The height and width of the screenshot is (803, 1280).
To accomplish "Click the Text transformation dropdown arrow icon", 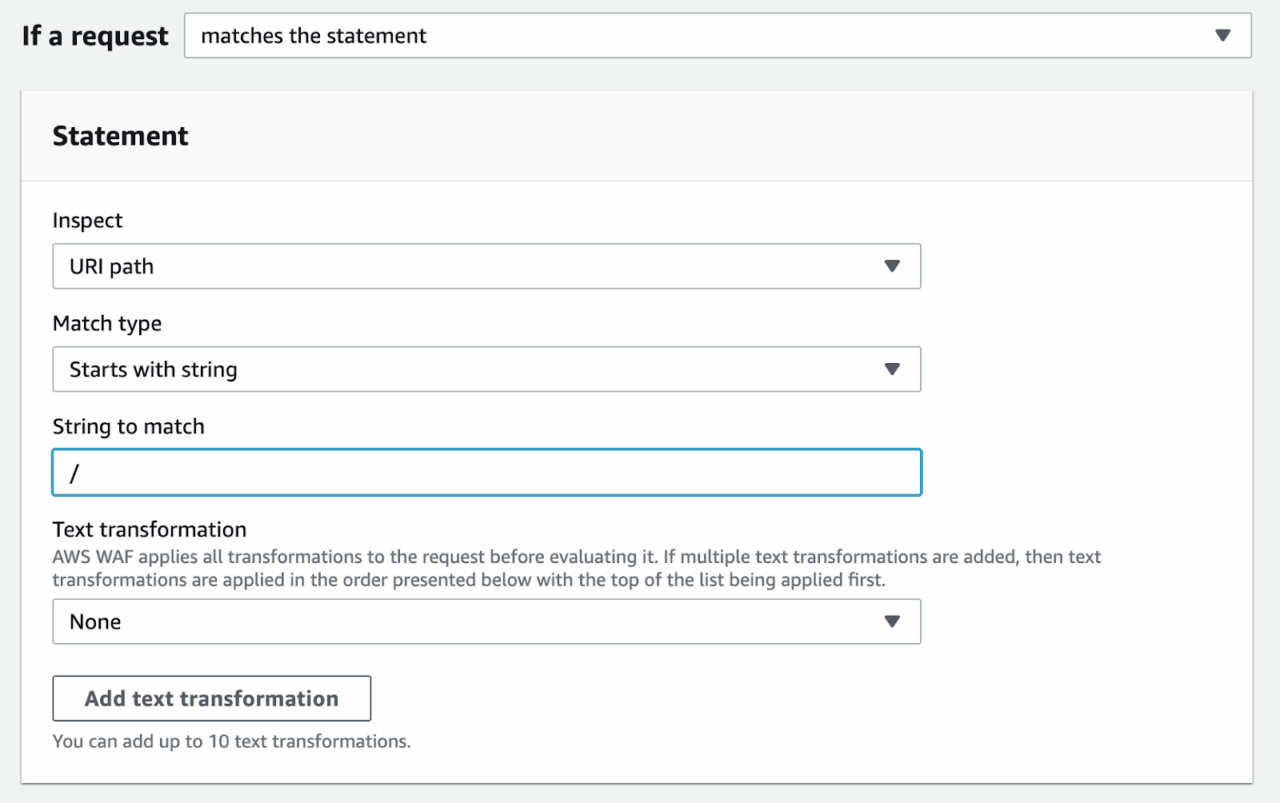I will pyautogui.click(x=893, y=621).
